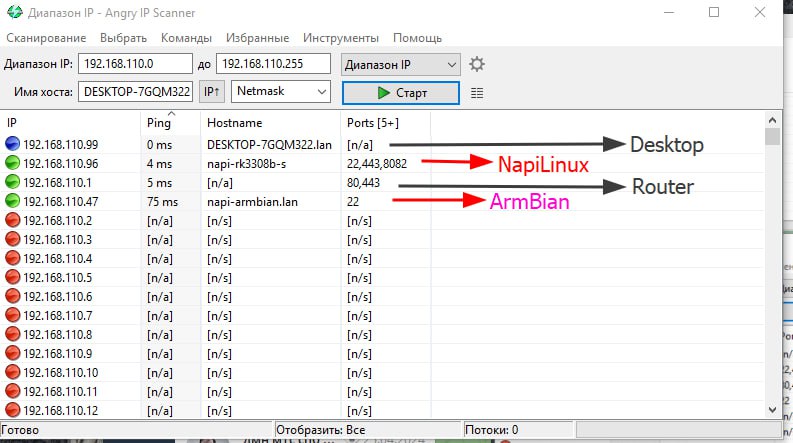793x443 pixels.
Task: Open the Сканирование menu
Action: tap(45, 37)
